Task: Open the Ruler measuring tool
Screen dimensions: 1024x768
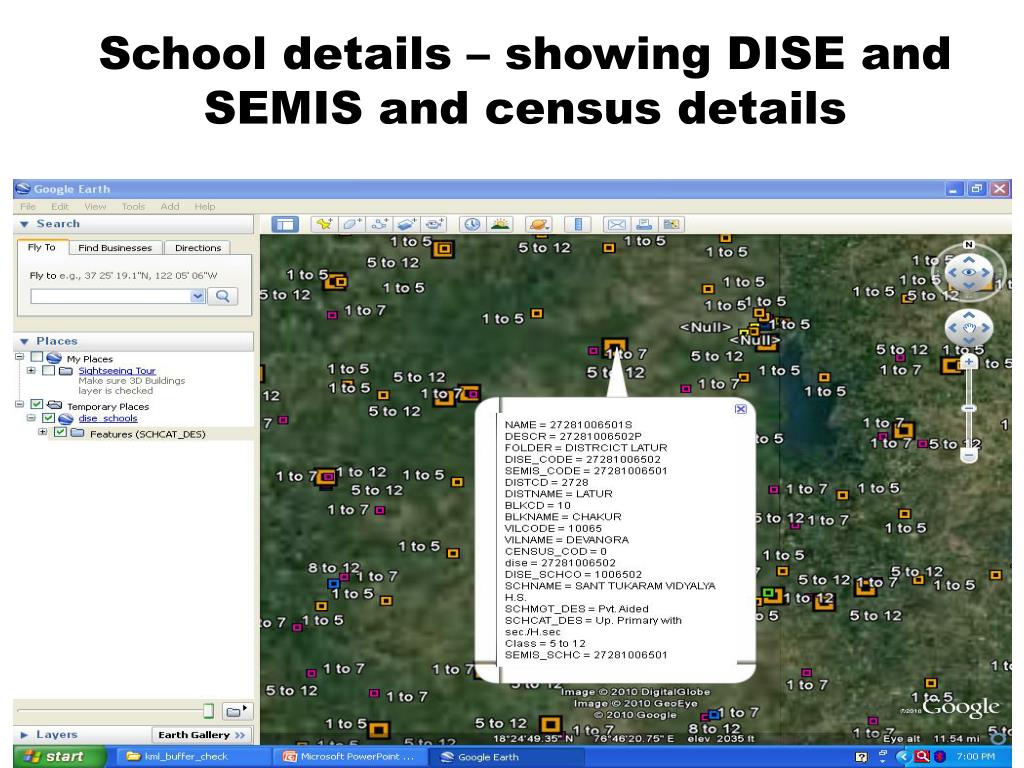Action: coord(578,225)
